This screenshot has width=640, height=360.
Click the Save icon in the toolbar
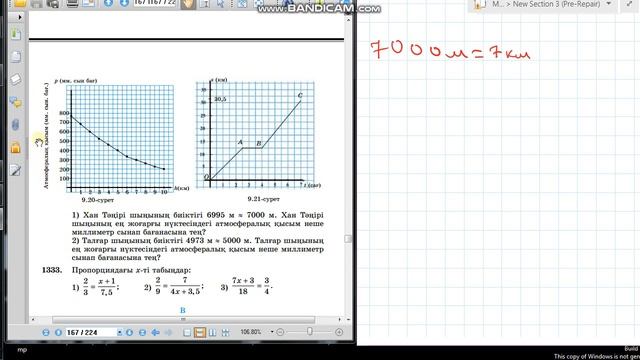37,4
